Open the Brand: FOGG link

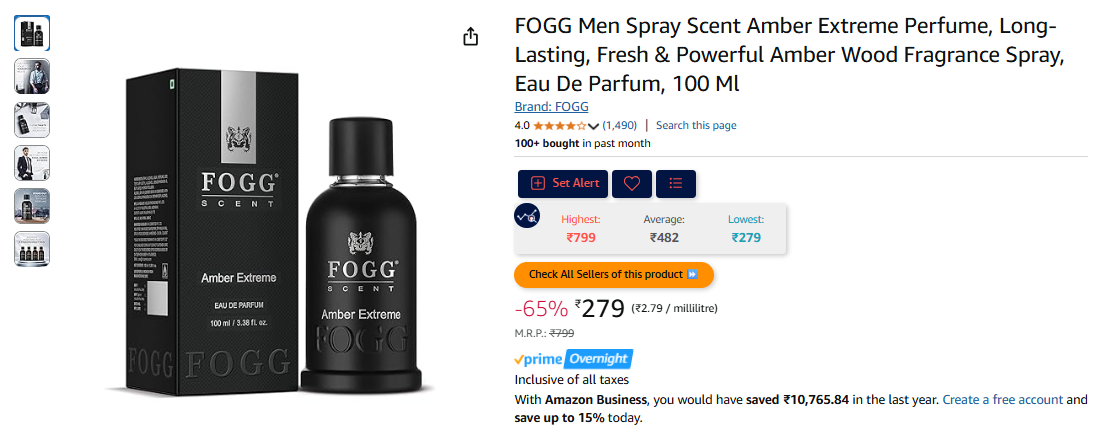[551, 107]
